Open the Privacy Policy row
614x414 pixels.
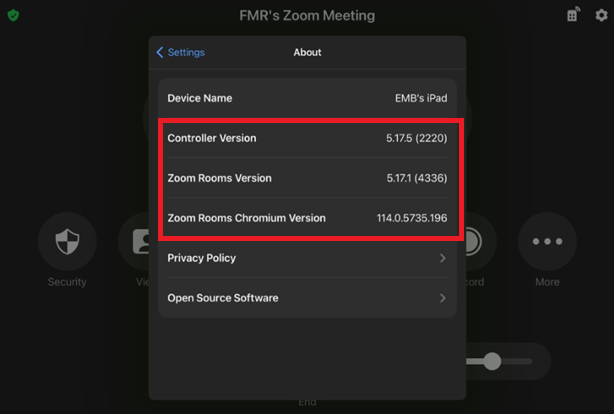click(x=307, y=258)
